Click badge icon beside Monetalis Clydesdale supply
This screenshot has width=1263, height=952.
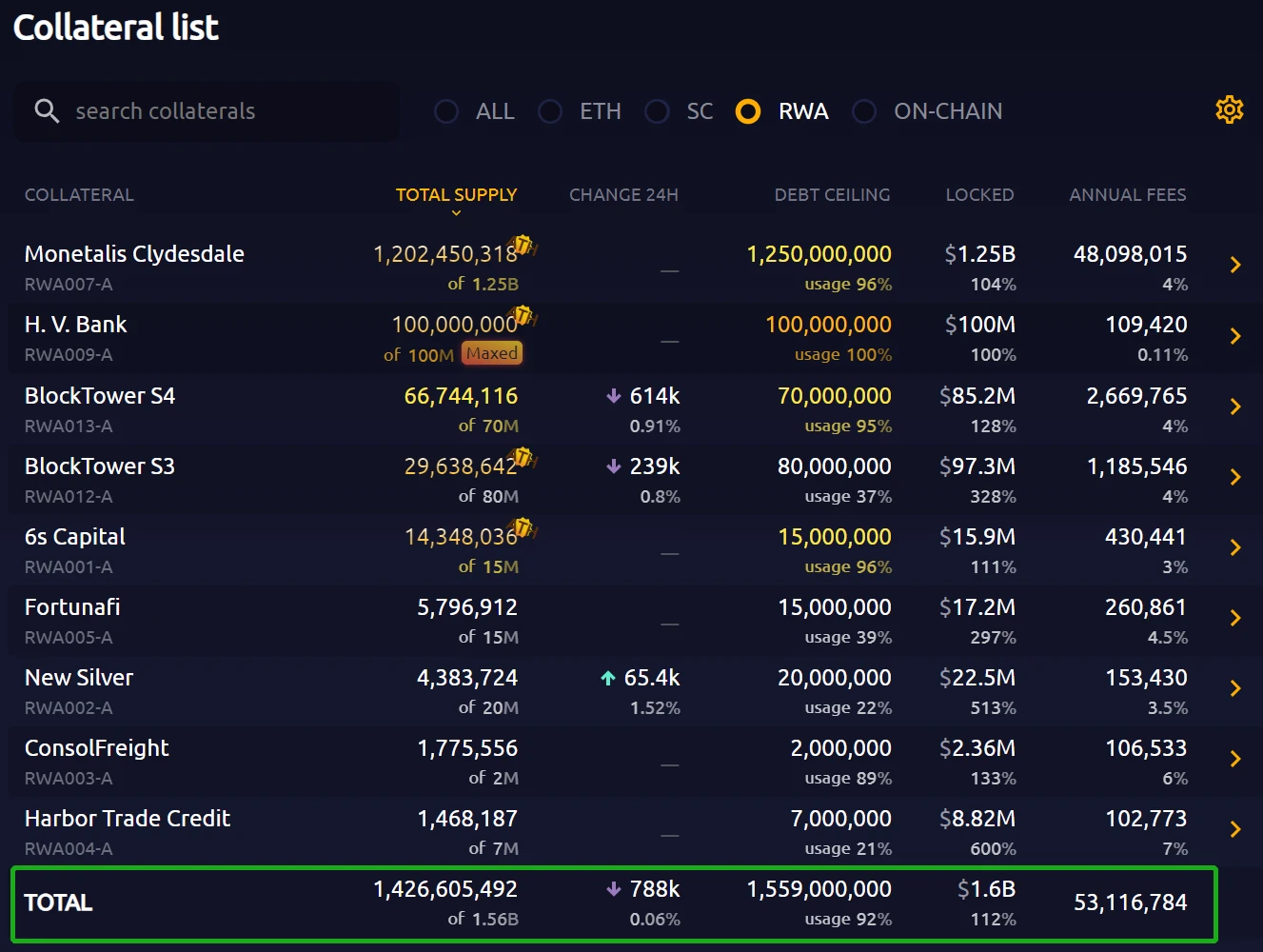pos(522,246)
